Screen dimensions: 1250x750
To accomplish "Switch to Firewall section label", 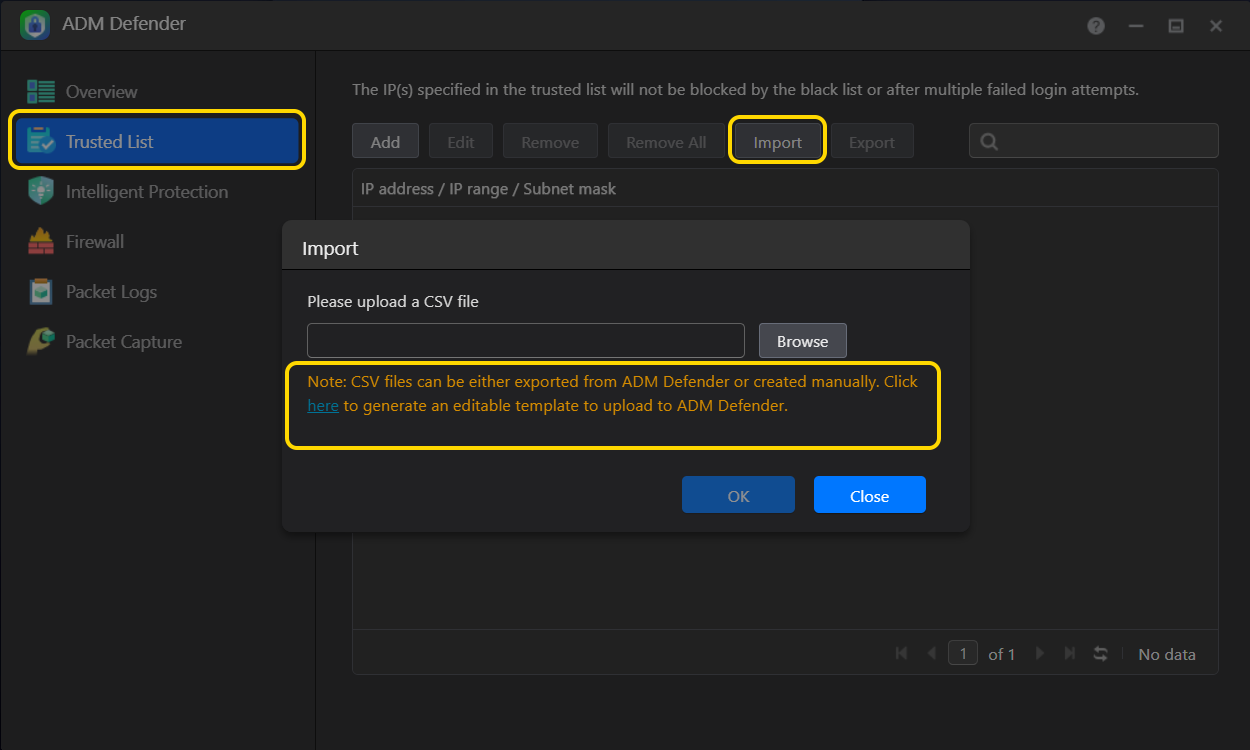I will coord(95,242).
